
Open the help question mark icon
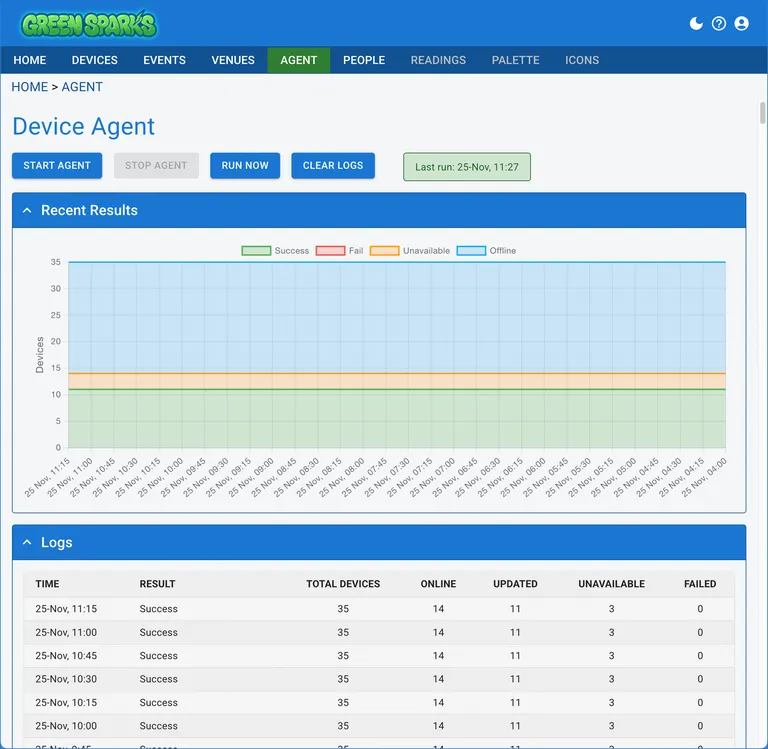[x=719, y=23]
